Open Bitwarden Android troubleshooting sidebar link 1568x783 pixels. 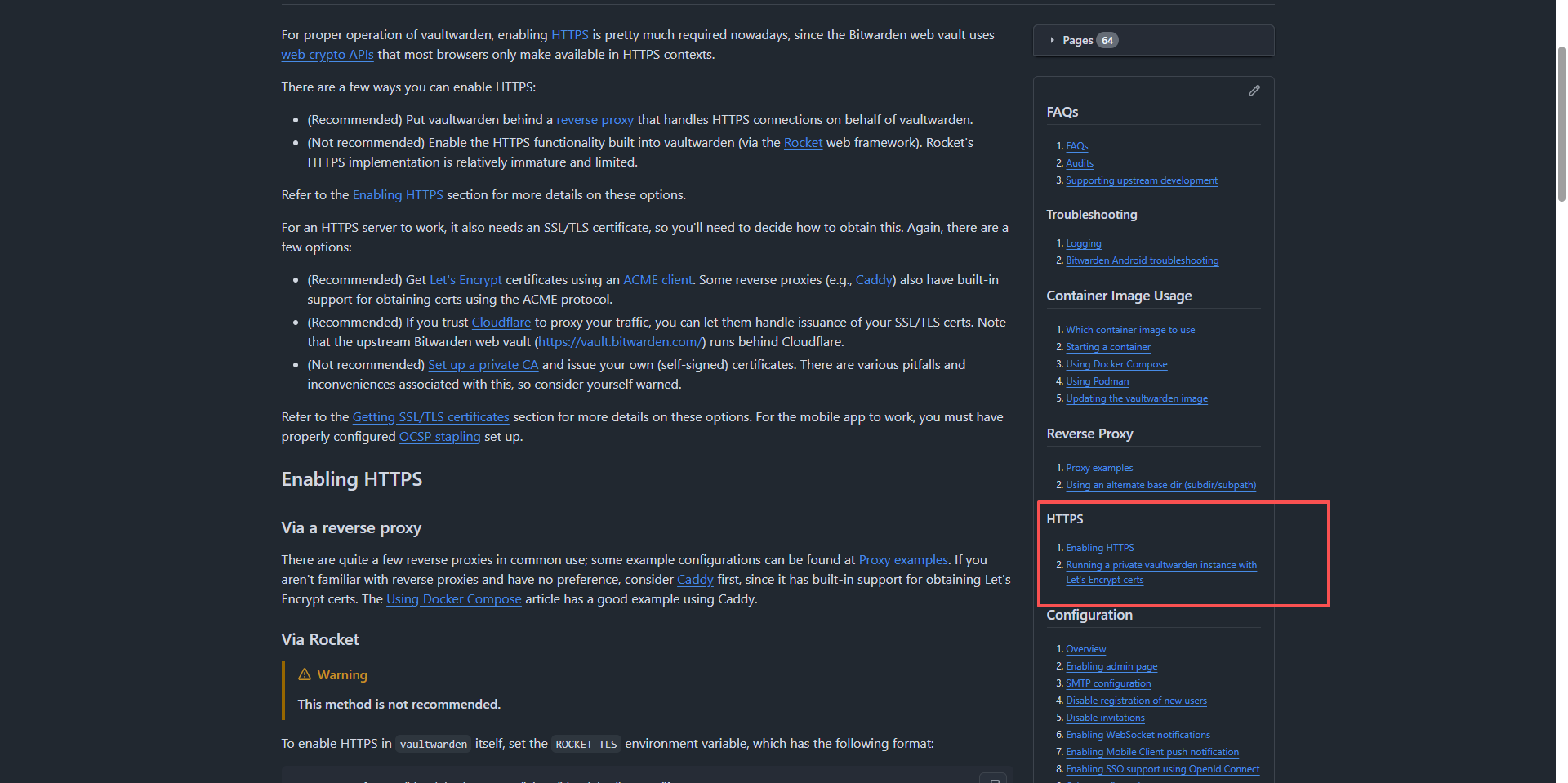coord(1142,260)
